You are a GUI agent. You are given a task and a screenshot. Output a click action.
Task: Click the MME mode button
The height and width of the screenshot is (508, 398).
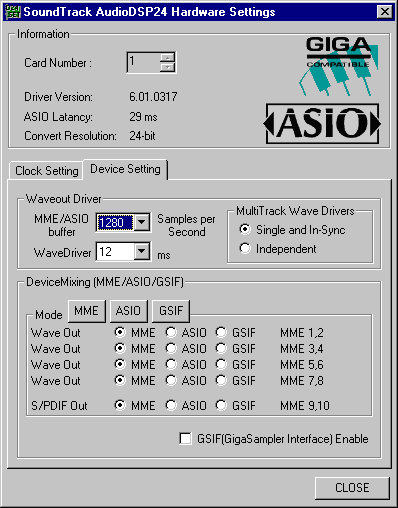(x=86, y=311)
